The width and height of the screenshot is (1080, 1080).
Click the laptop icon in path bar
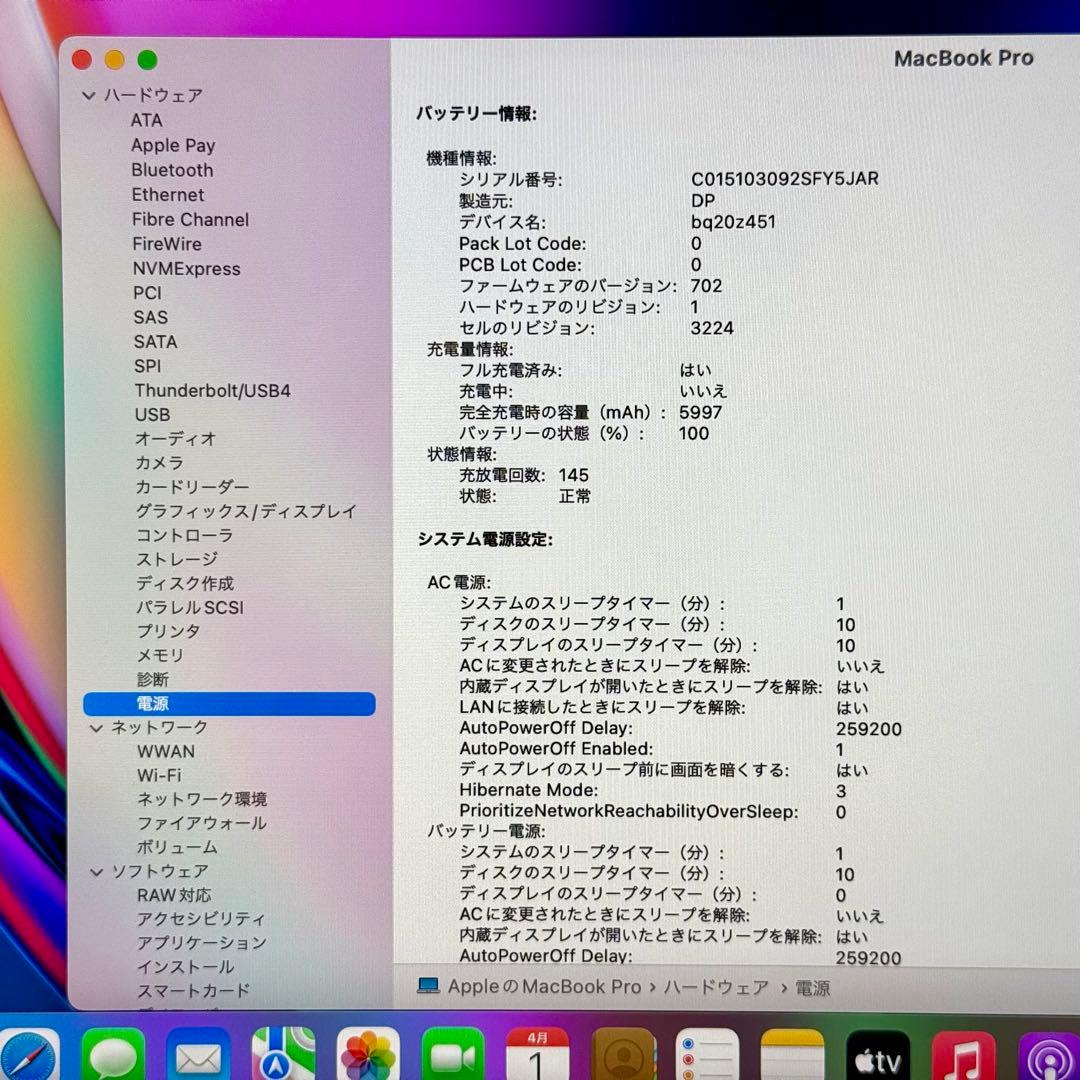coord(428,986)
